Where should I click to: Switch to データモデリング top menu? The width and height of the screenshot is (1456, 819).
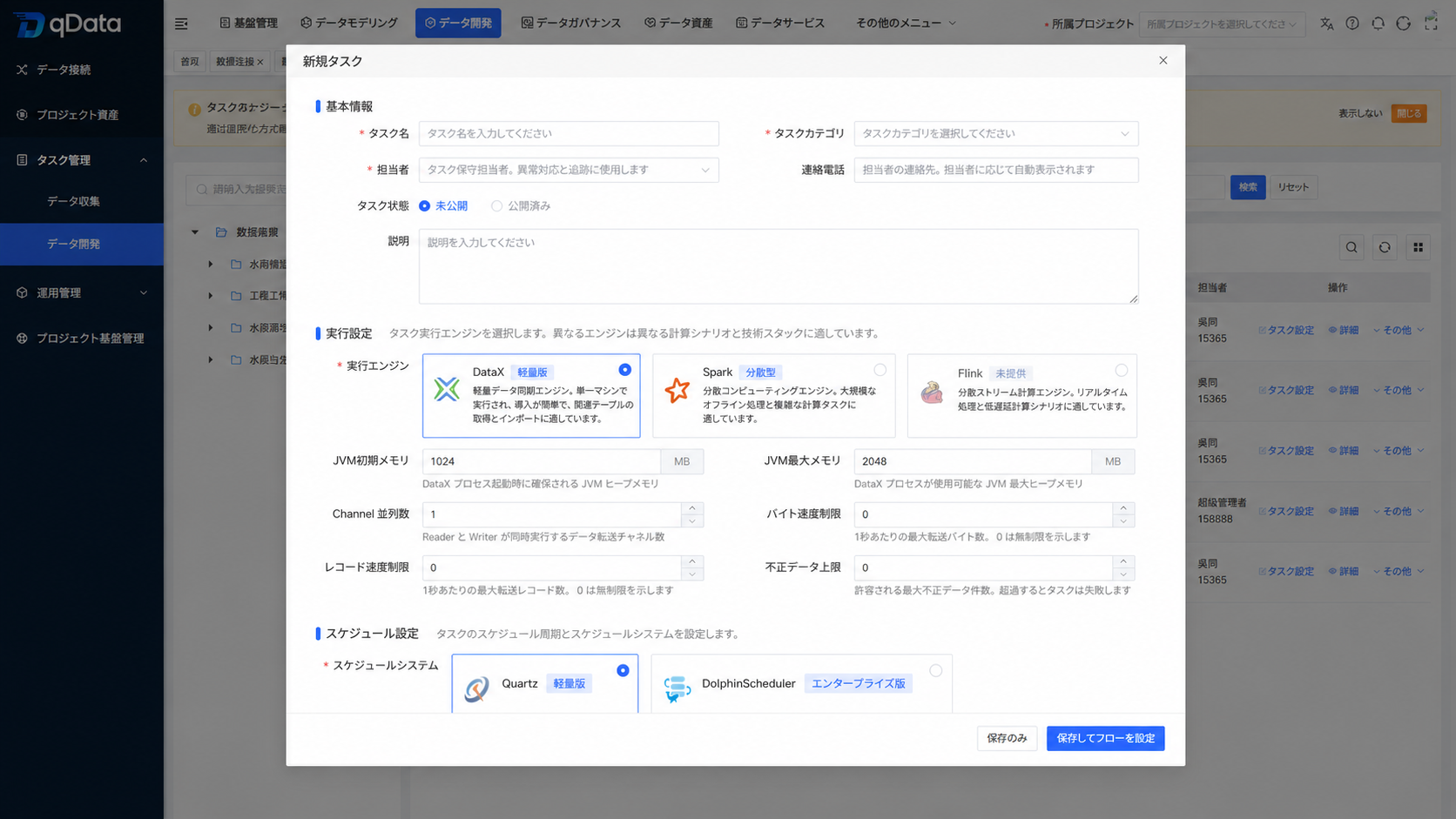pyautogui.click(x=348, y=23)
